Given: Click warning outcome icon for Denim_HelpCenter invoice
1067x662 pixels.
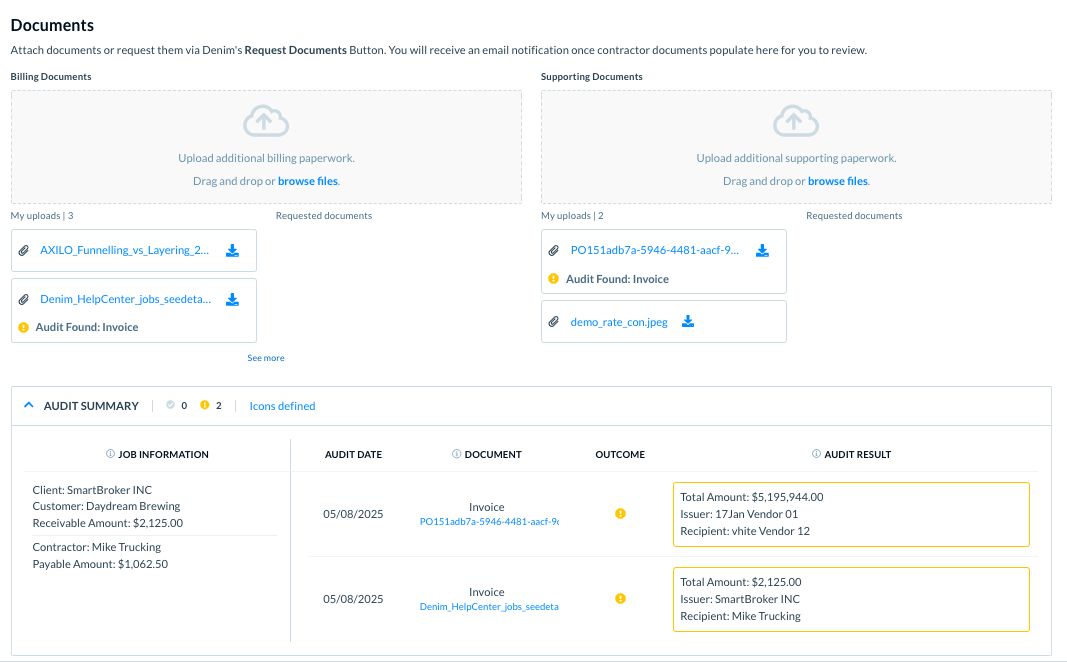Looking at the screenshot, I should (620, 599).
